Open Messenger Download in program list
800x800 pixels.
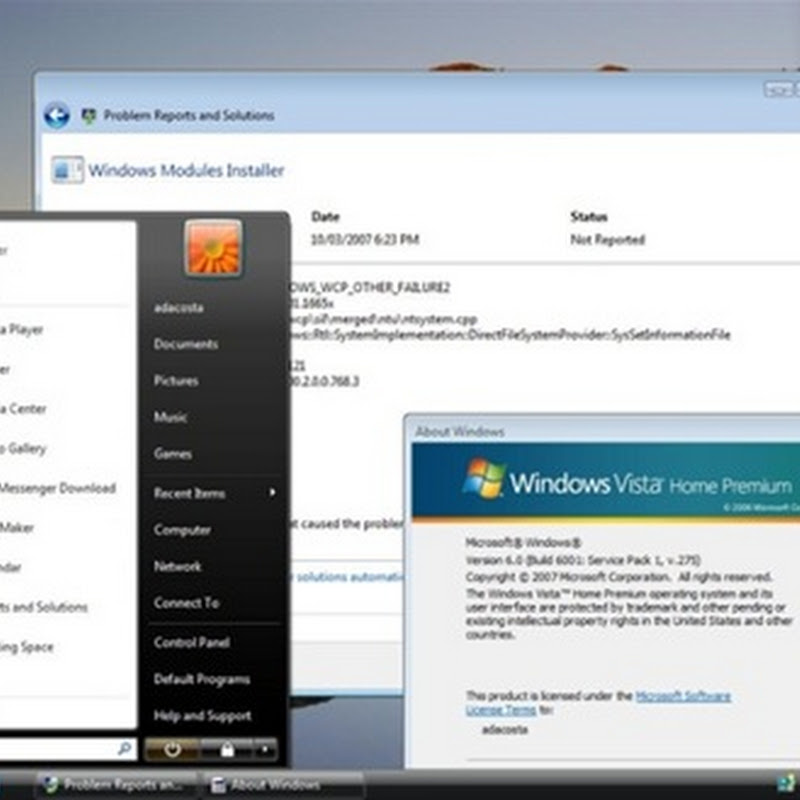(x=58, y=488)
